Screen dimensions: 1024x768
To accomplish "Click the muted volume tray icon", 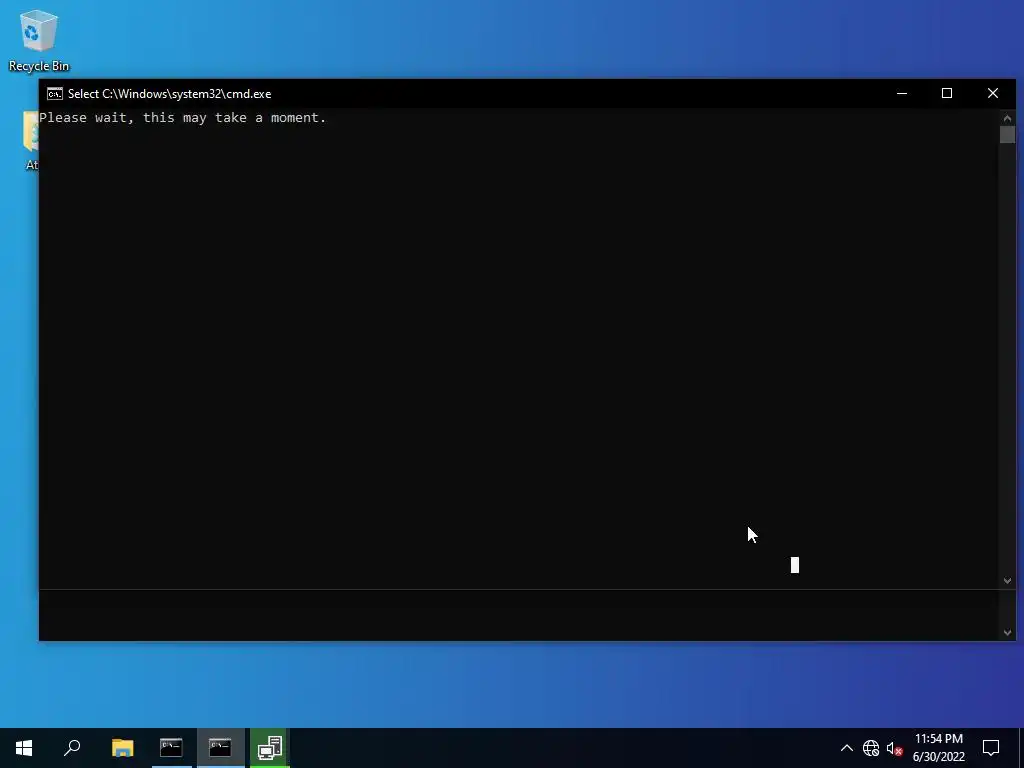I will click(x=894, y=748).
